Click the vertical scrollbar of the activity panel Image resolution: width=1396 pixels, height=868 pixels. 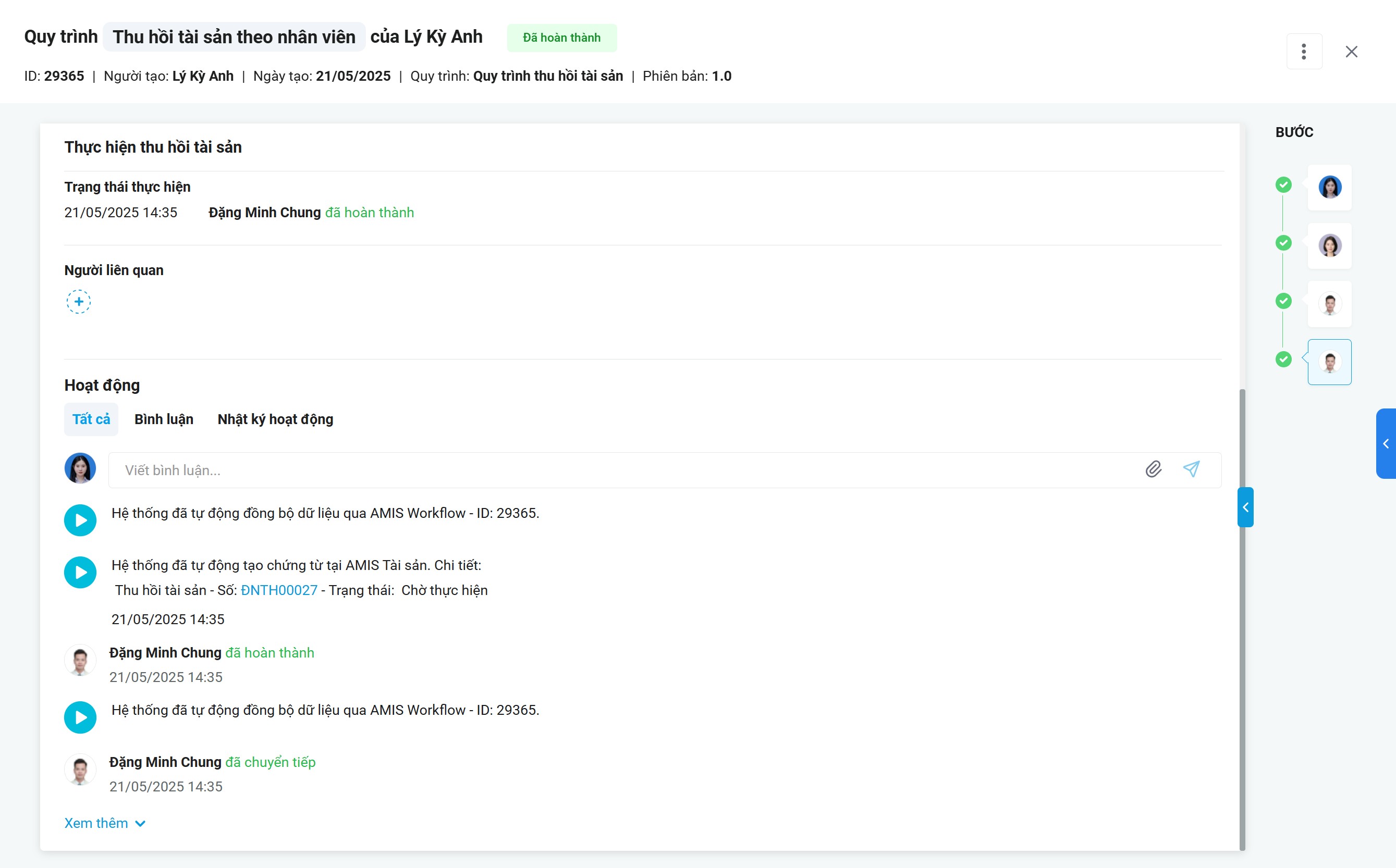pos(1242,620)
